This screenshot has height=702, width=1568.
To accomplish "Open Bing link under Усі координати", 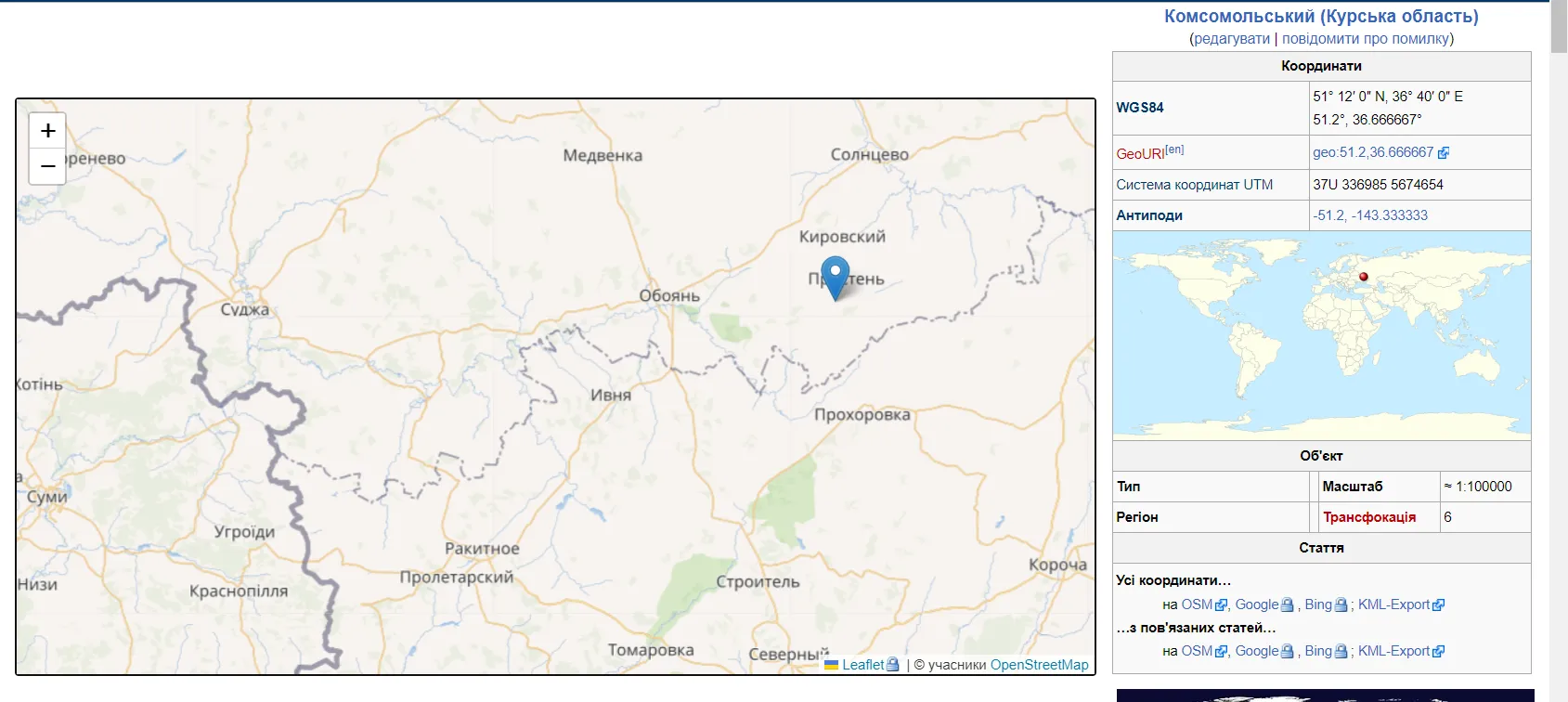I will [x=1317, y=604].
